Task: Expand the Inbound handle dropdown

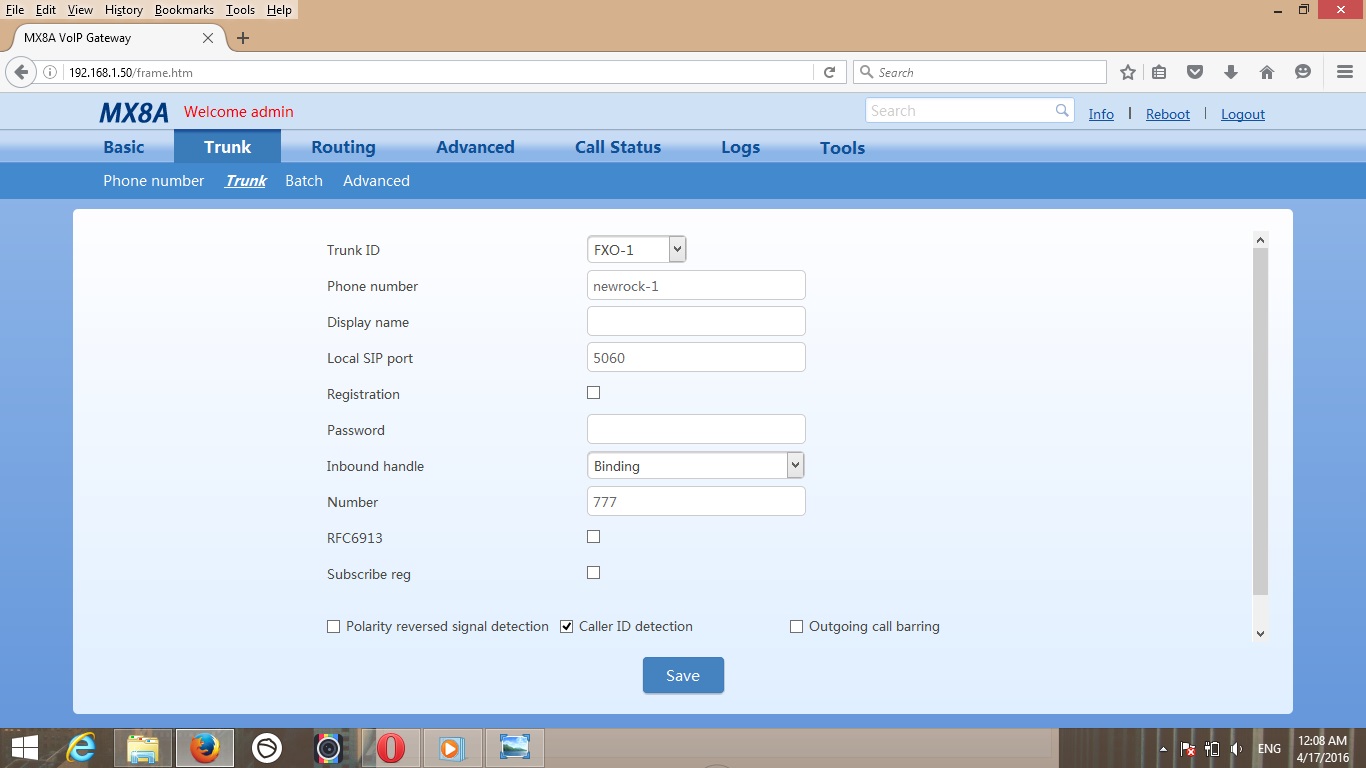Action: [695, 465]
